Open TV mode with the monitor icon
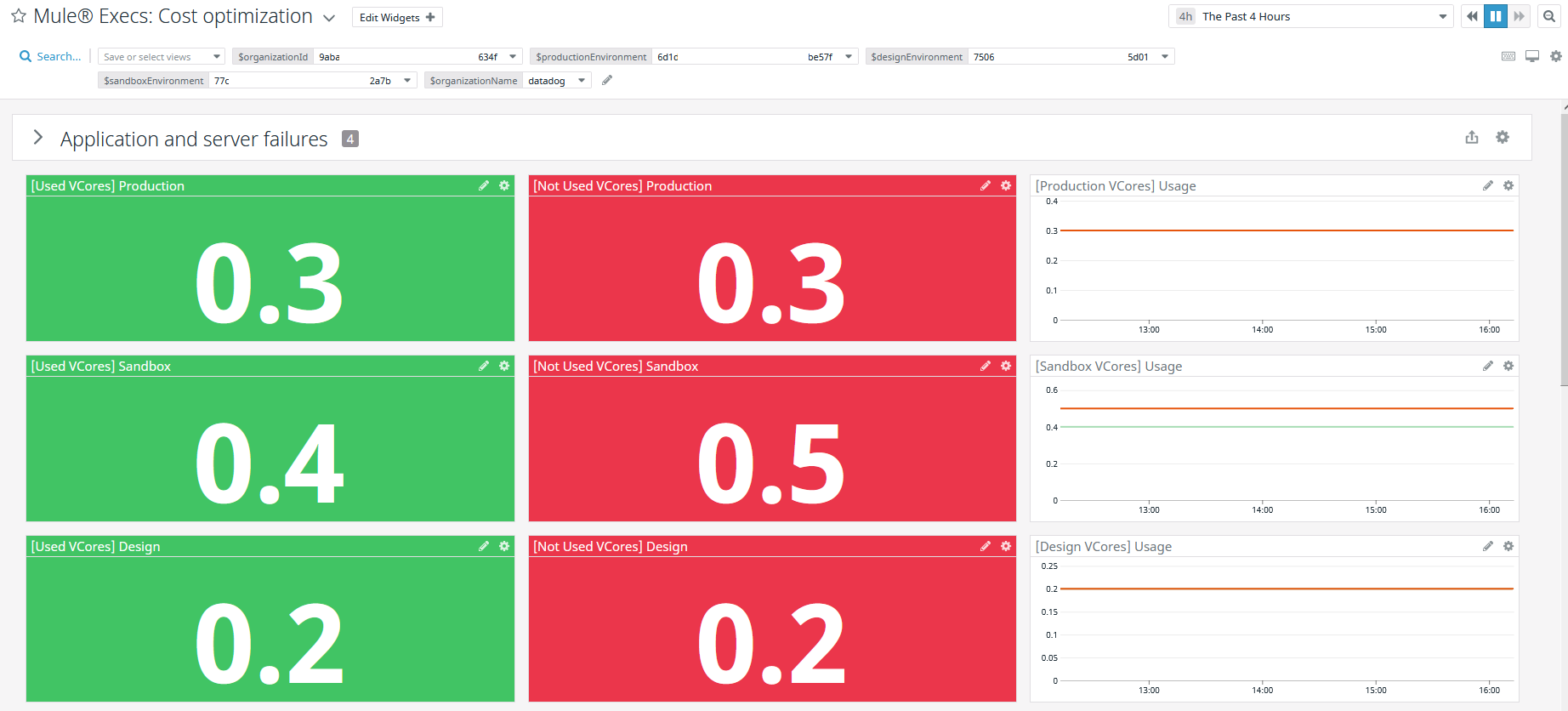 [1531, 56]
